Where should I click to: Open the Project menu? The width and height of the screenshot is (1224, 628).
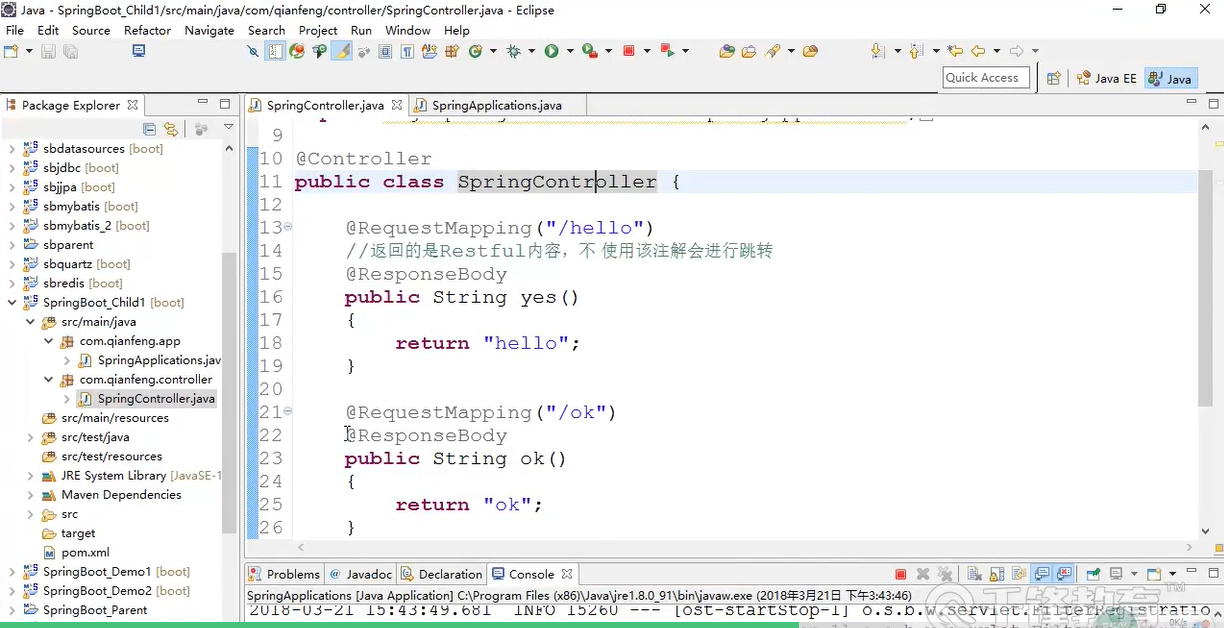click(x=318, y=30)
